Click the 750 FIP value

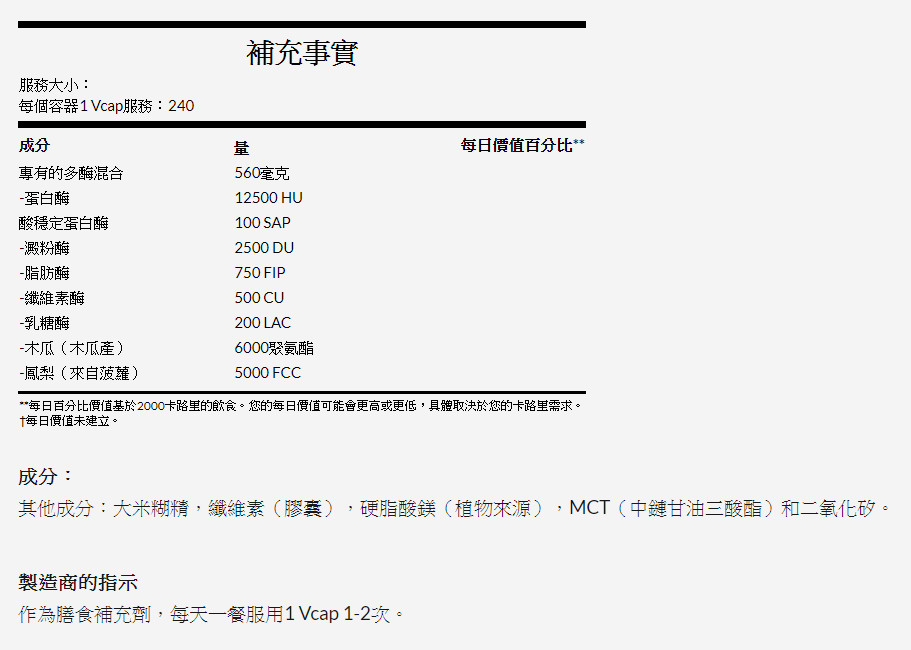tap(260, 273)
